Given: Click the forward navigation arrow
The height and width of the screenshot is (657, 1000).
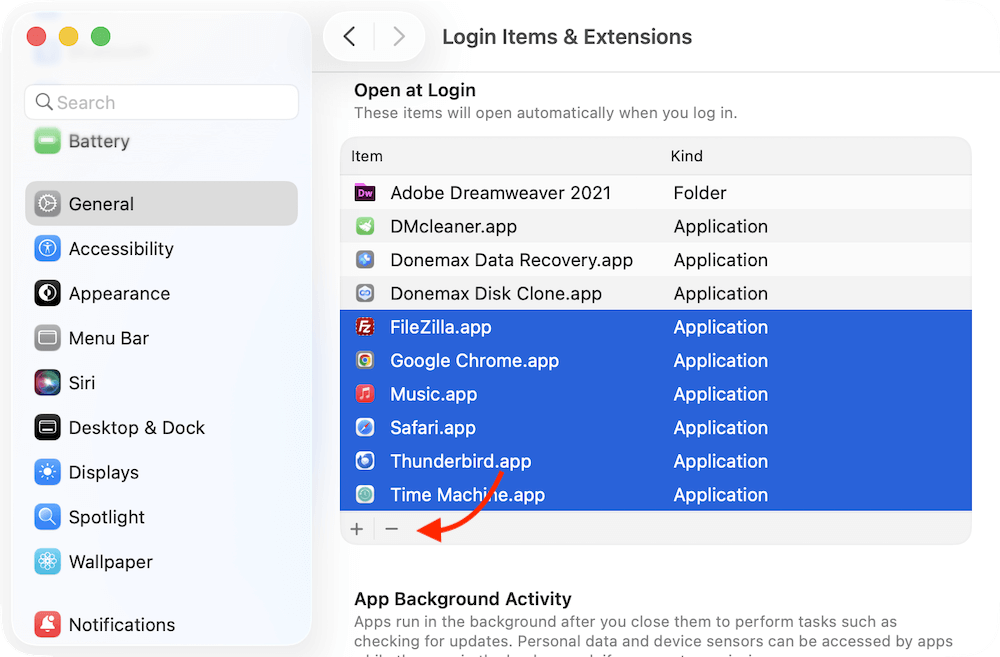Looking at the screenshot, I should [399, 36].
